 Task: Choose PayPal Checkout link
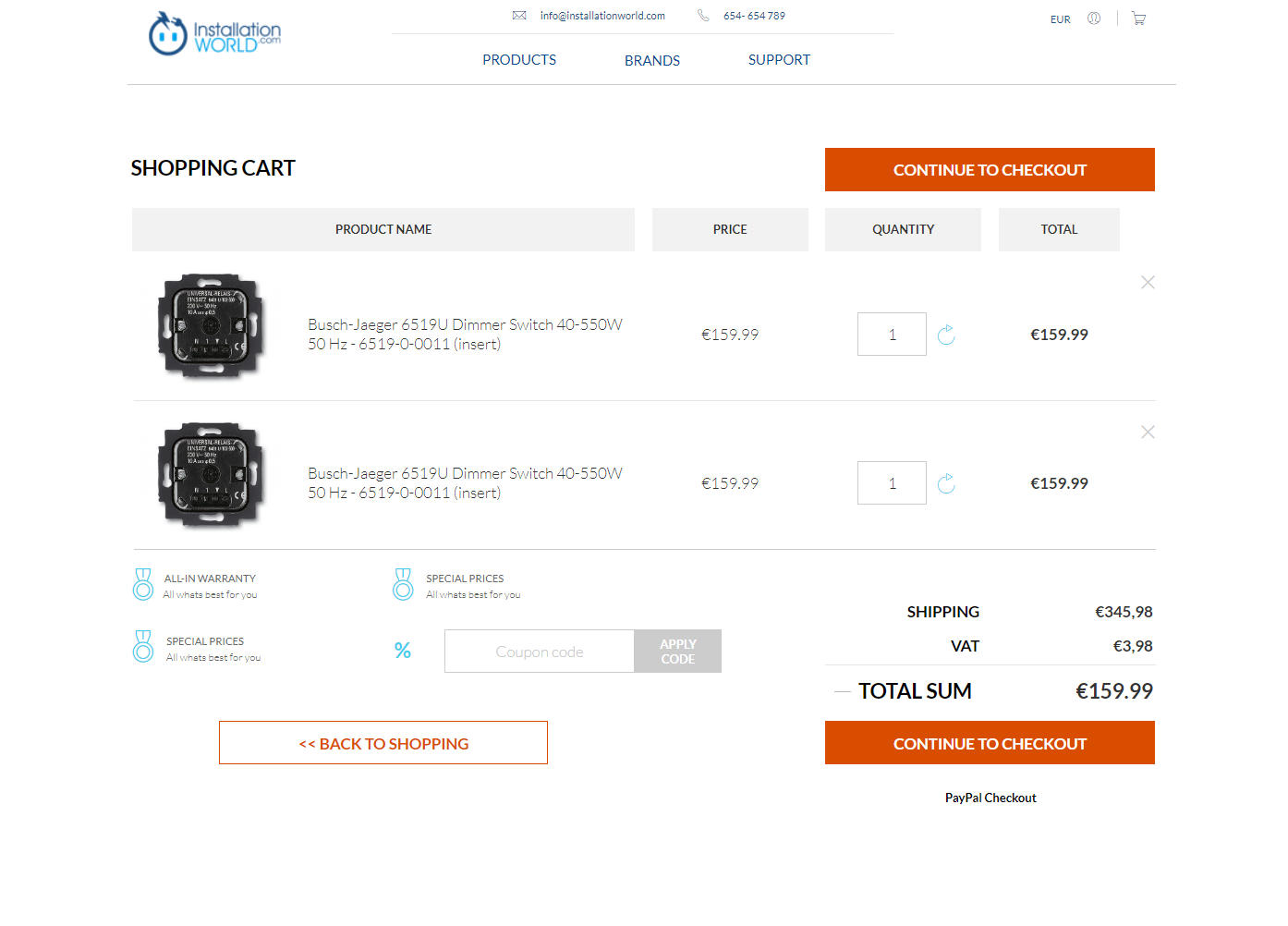point(990,798)
